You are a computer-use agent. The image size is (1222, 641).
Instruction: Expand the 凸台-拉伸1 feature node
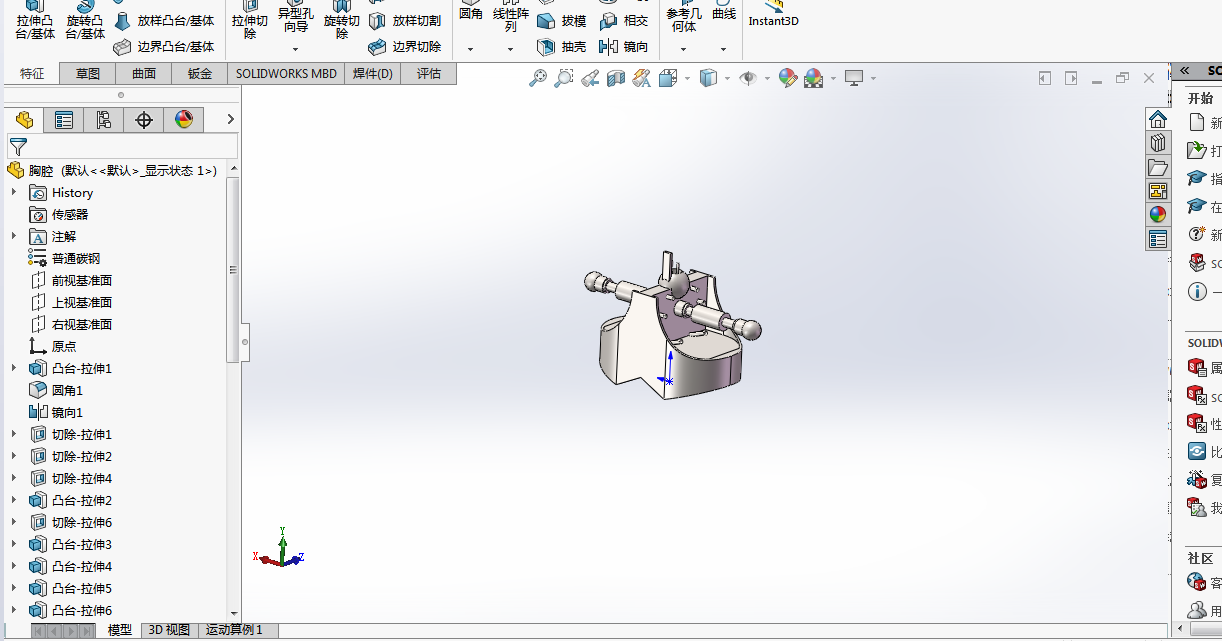click(14, 368)
